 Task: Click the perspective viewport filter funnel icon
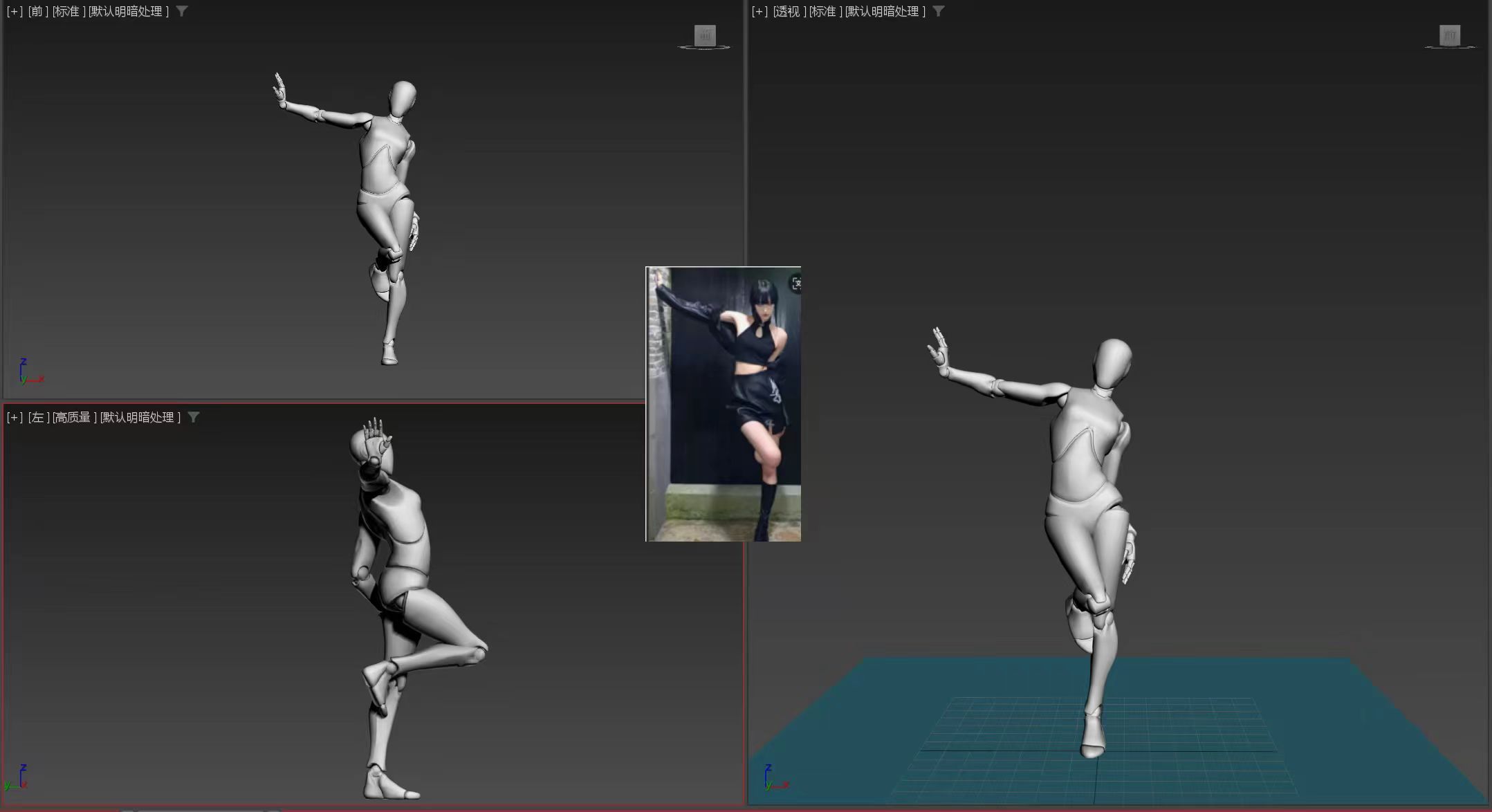(x=938, y=11)
